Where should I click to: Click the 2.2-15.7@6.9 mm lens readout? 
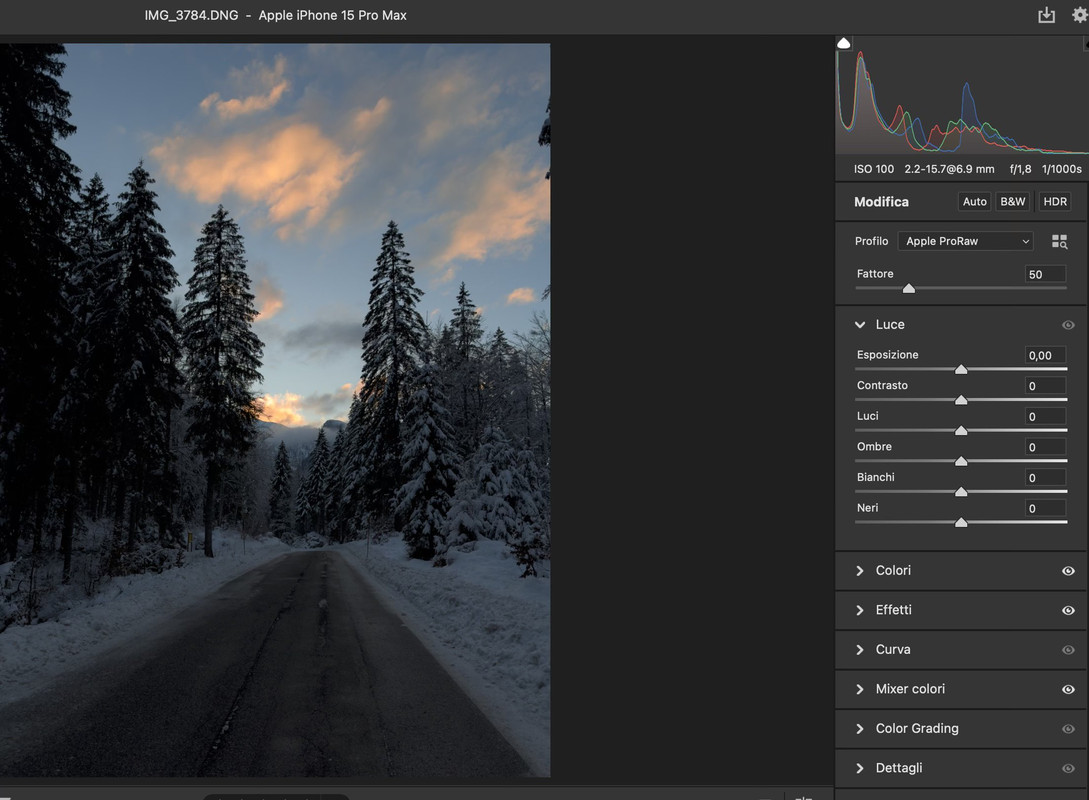[x=949, y=169]
